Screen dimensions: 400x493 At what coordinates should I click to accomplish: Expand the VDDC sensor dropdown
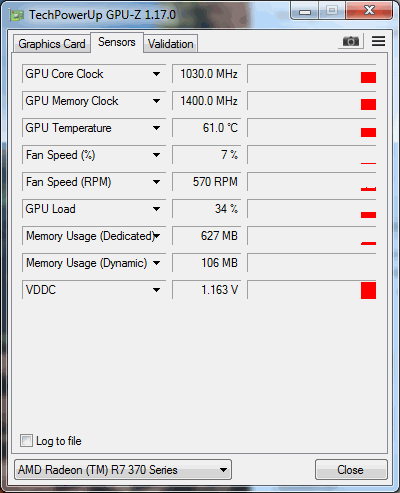[x=156, y=290]
